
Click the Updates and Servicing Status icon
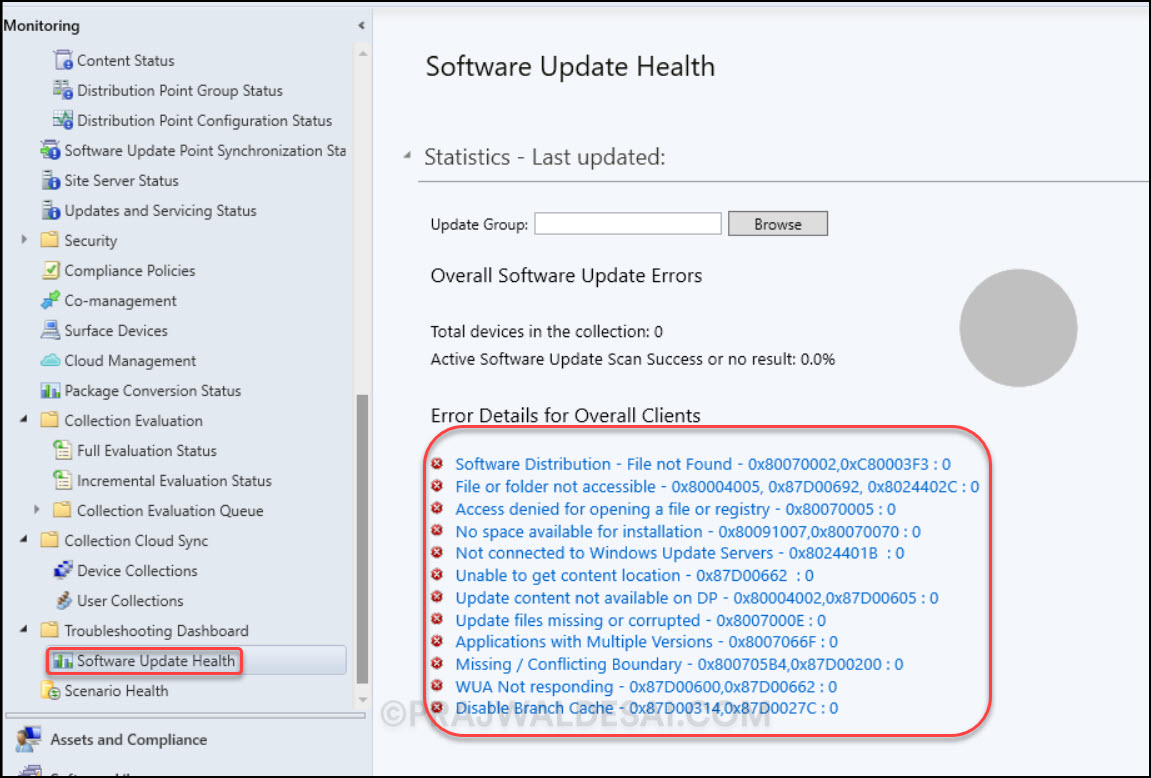tap(50, 211)
